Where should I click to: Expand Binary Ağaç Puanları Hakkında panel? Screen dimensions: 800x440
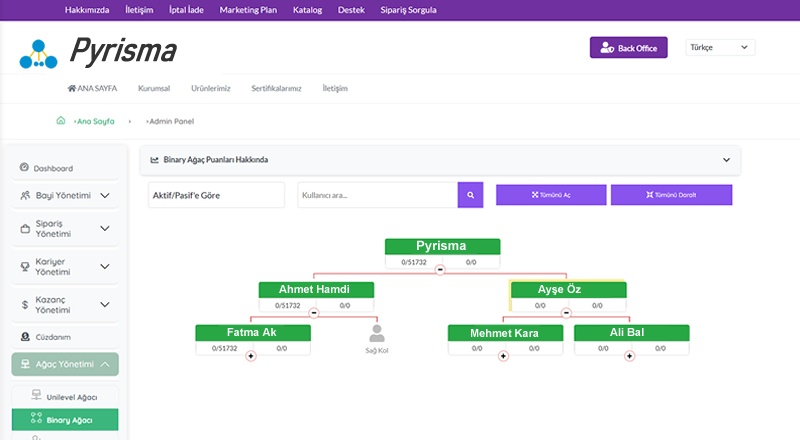pyautogui.click(x=726, y=159)
